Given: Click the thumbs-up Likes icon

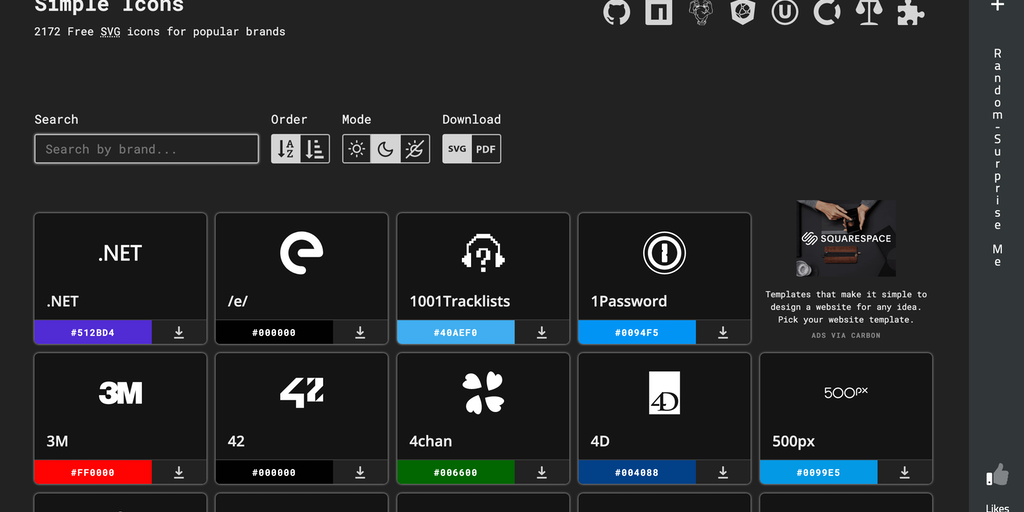Looking at the screenshot, I should pyautogui.click(x=996, y=475).
